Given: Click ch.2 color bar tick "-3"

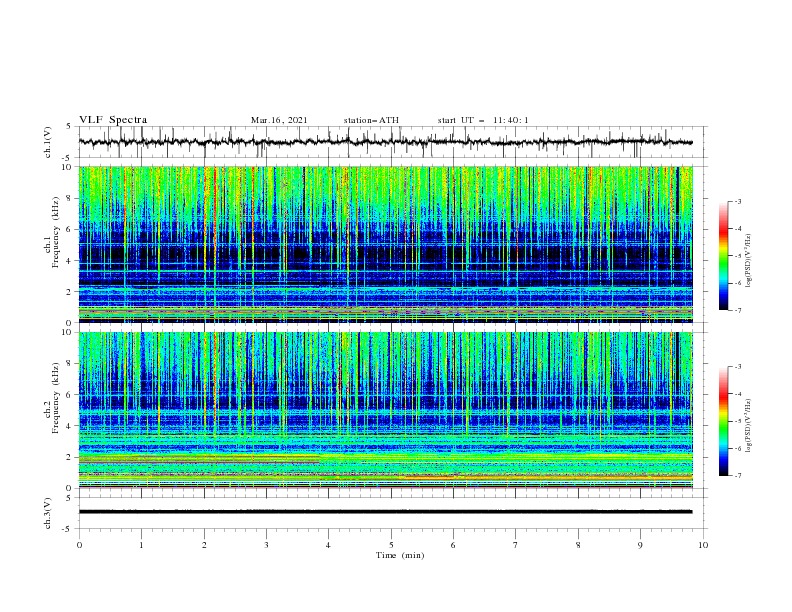Looking at the screenshot, I should [738, 367].
